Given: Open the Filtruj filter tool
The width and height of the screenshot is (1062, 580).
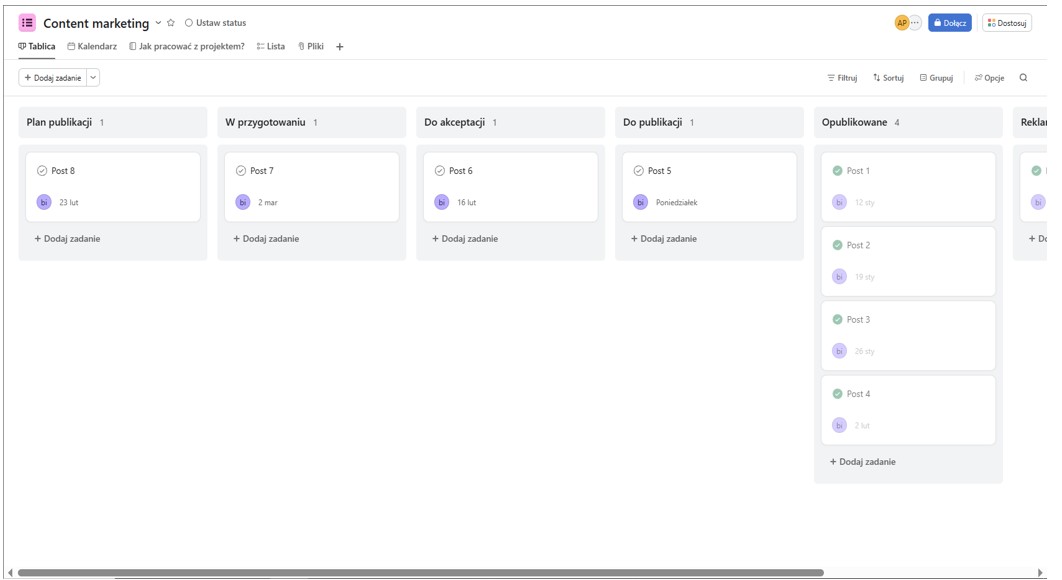Looking at the screenshot, I should (841, 78).
